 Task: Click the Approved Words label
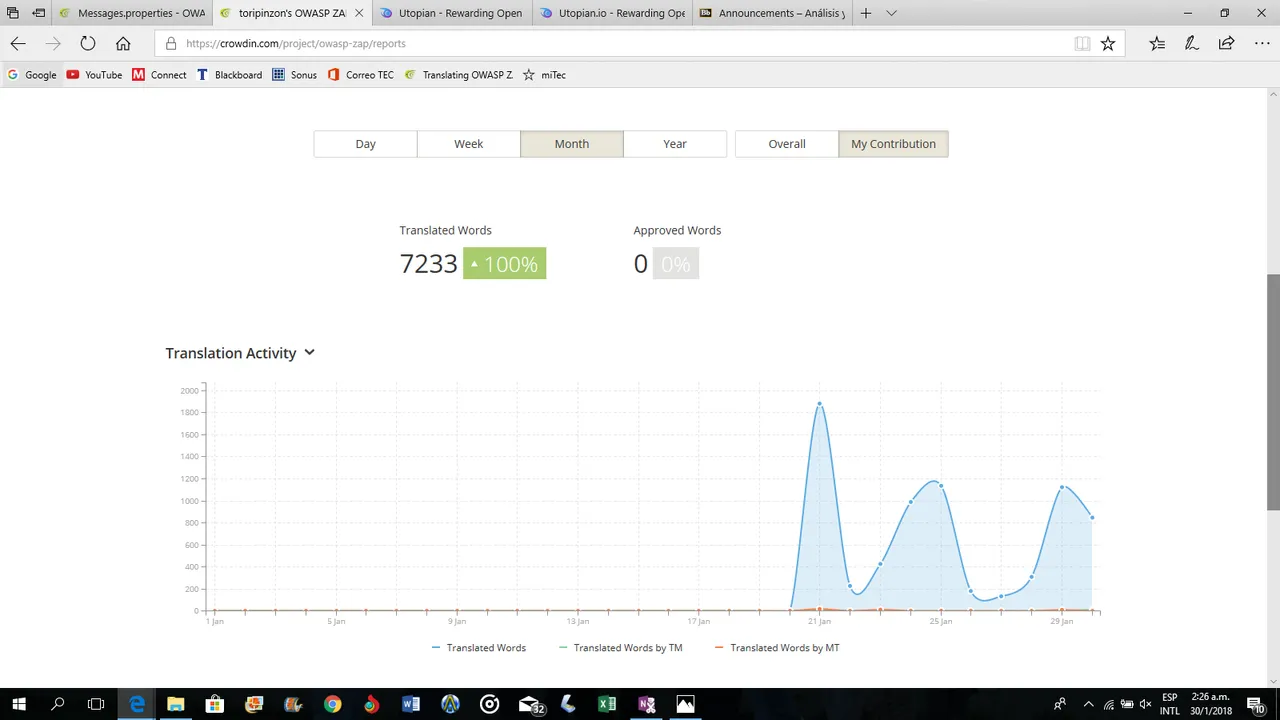(x=677, y=230)
